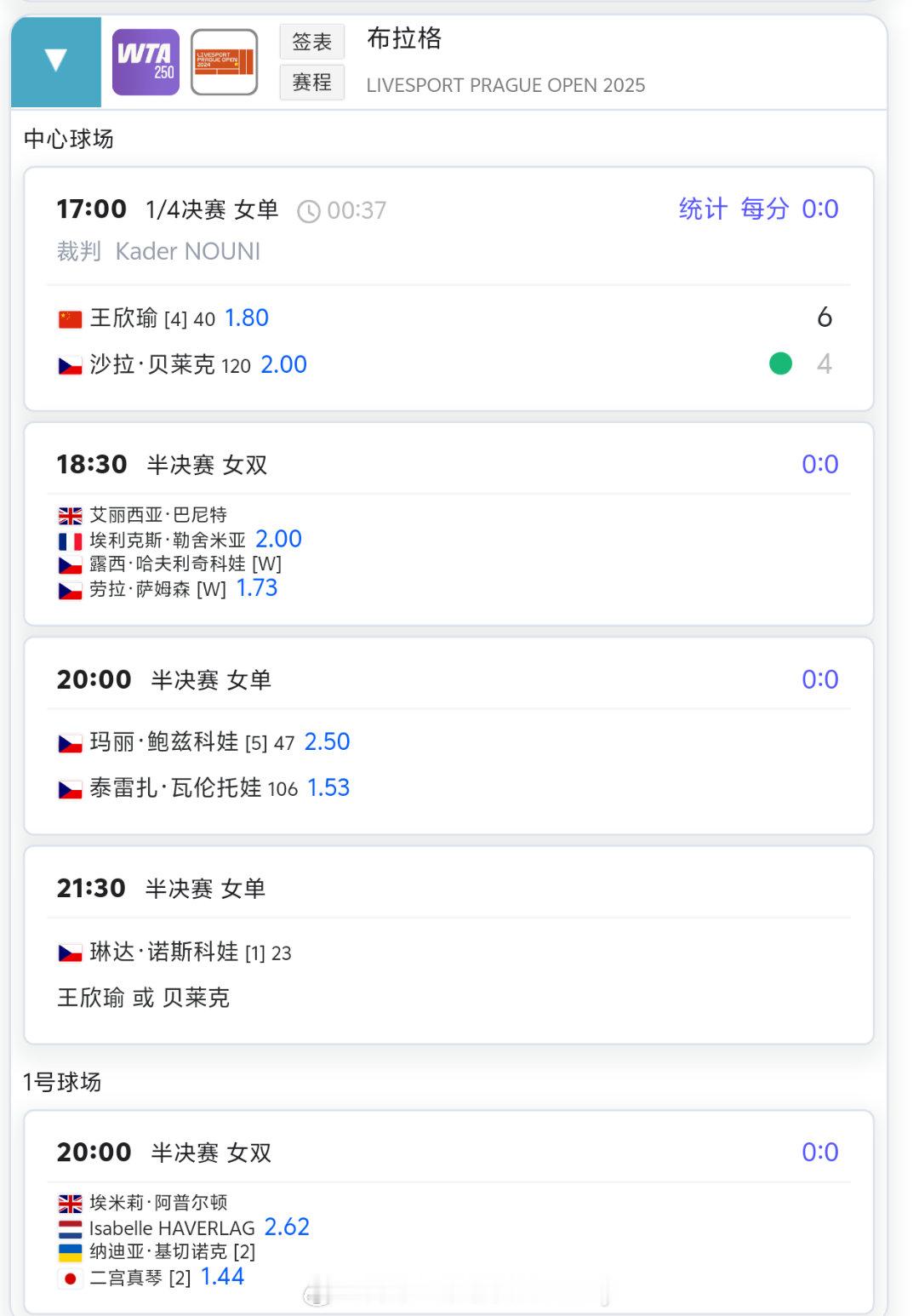Collapse the tournament section with white triangle arrow
919x1316 pixels.
click(x=56, y=61)
